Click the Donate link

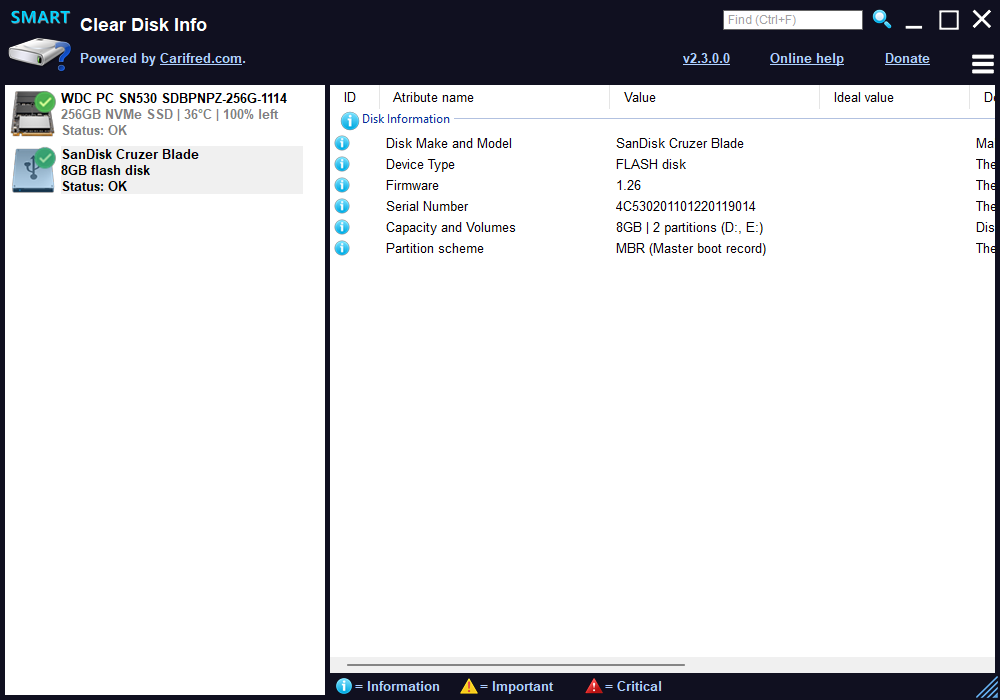point(907,59)
